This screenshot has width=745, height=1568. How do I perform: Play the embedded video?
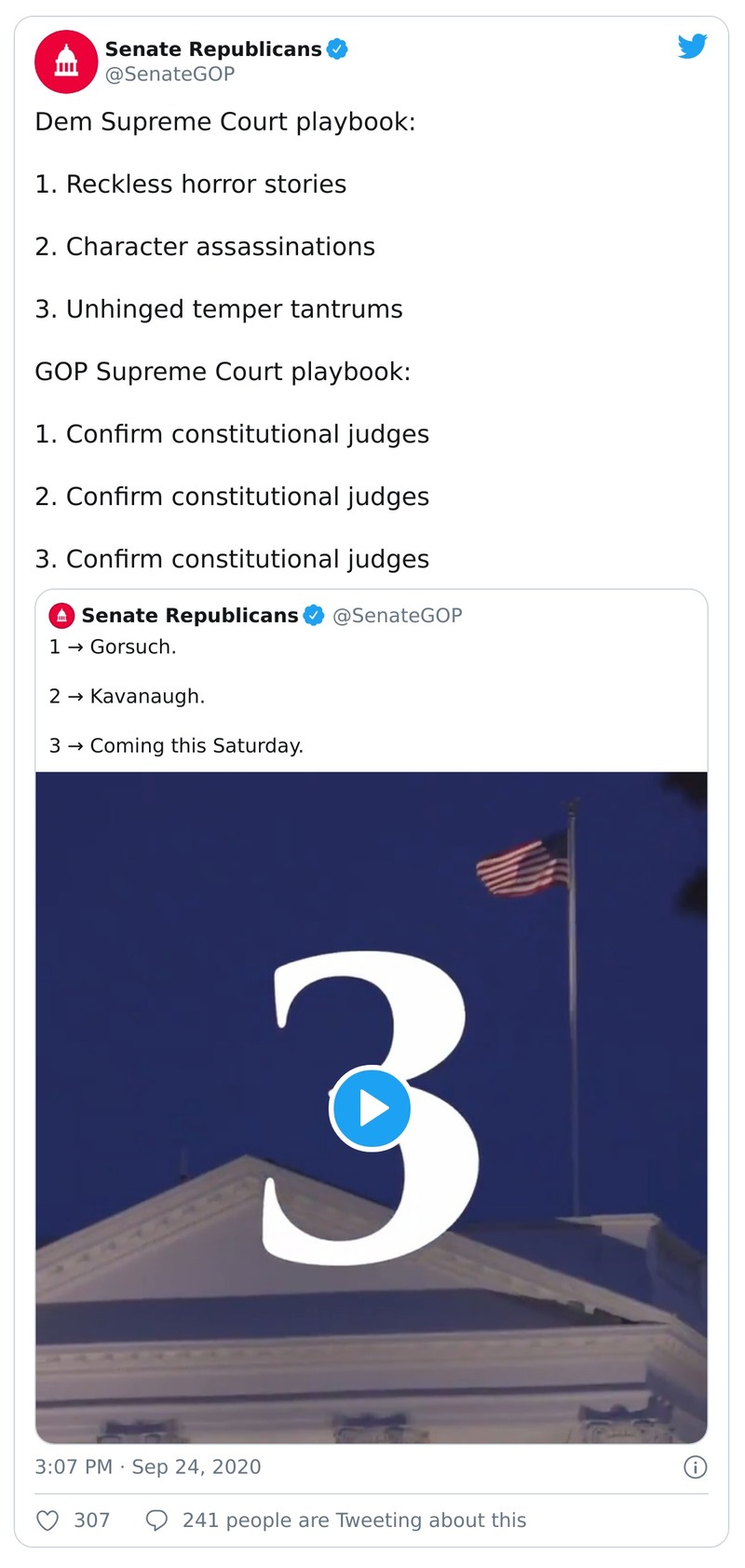tap(372, 1108)
